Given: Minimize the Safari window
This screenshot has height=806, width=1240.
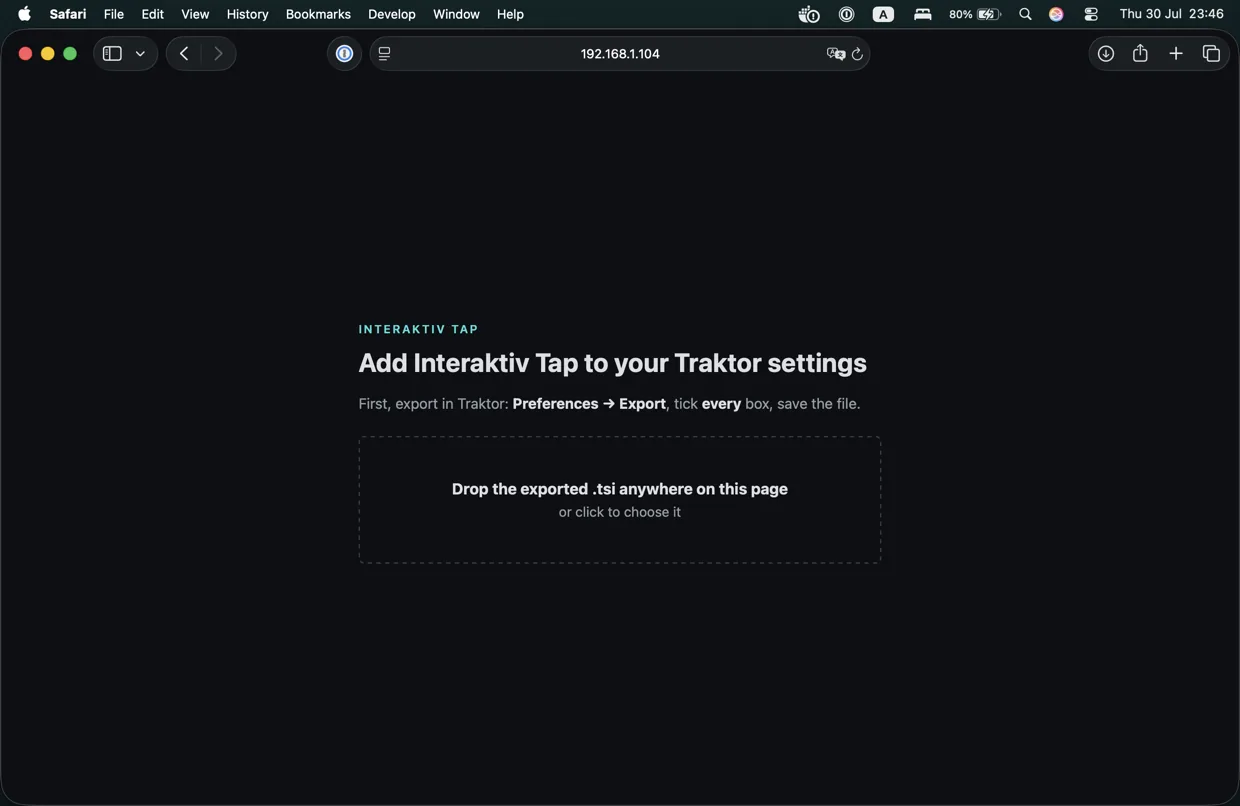Looking at the screenshot, I should [47, 54].
